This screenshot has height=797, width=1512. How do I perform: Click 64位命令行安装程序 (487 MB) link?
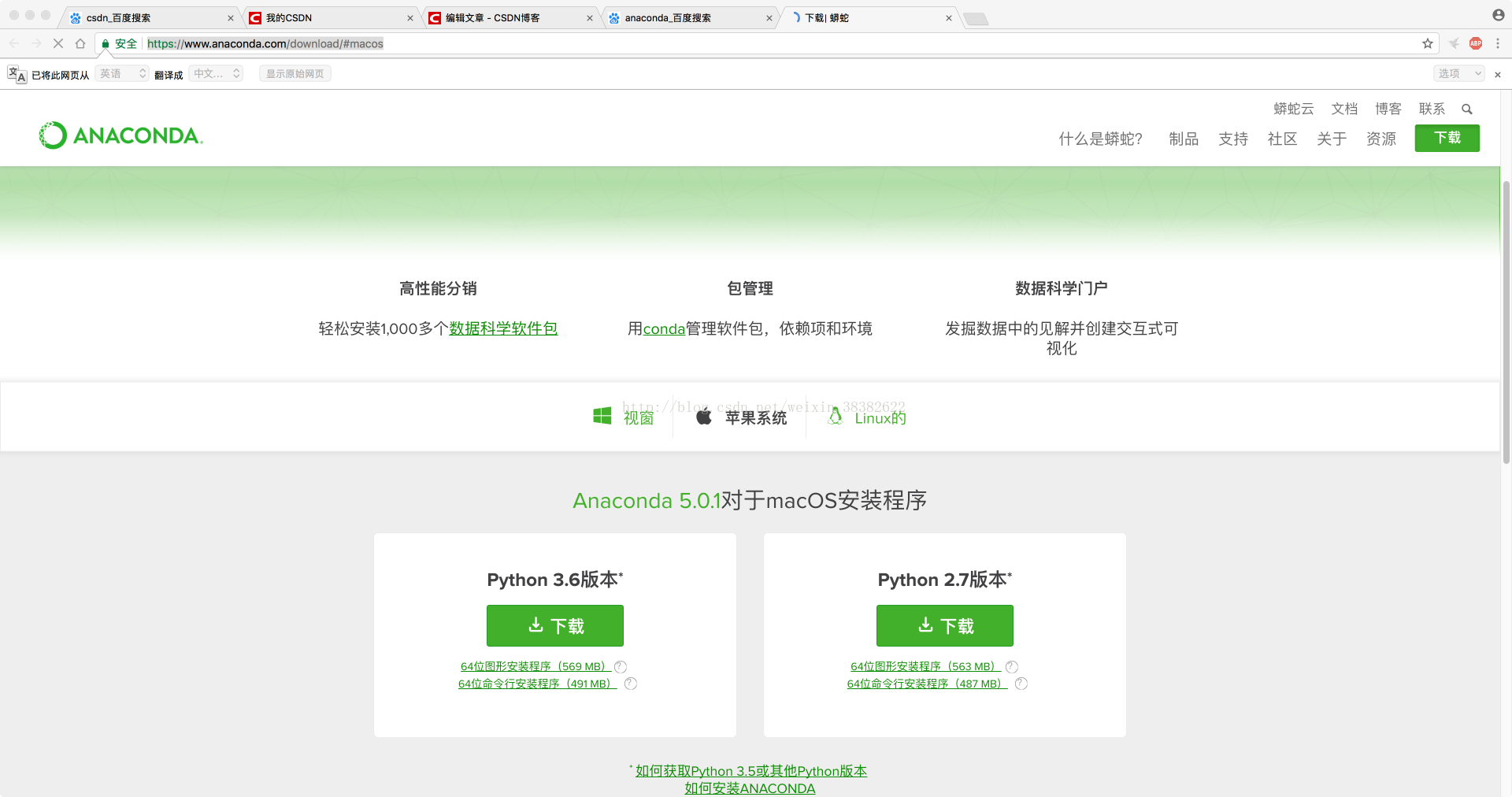pos(927,684)
